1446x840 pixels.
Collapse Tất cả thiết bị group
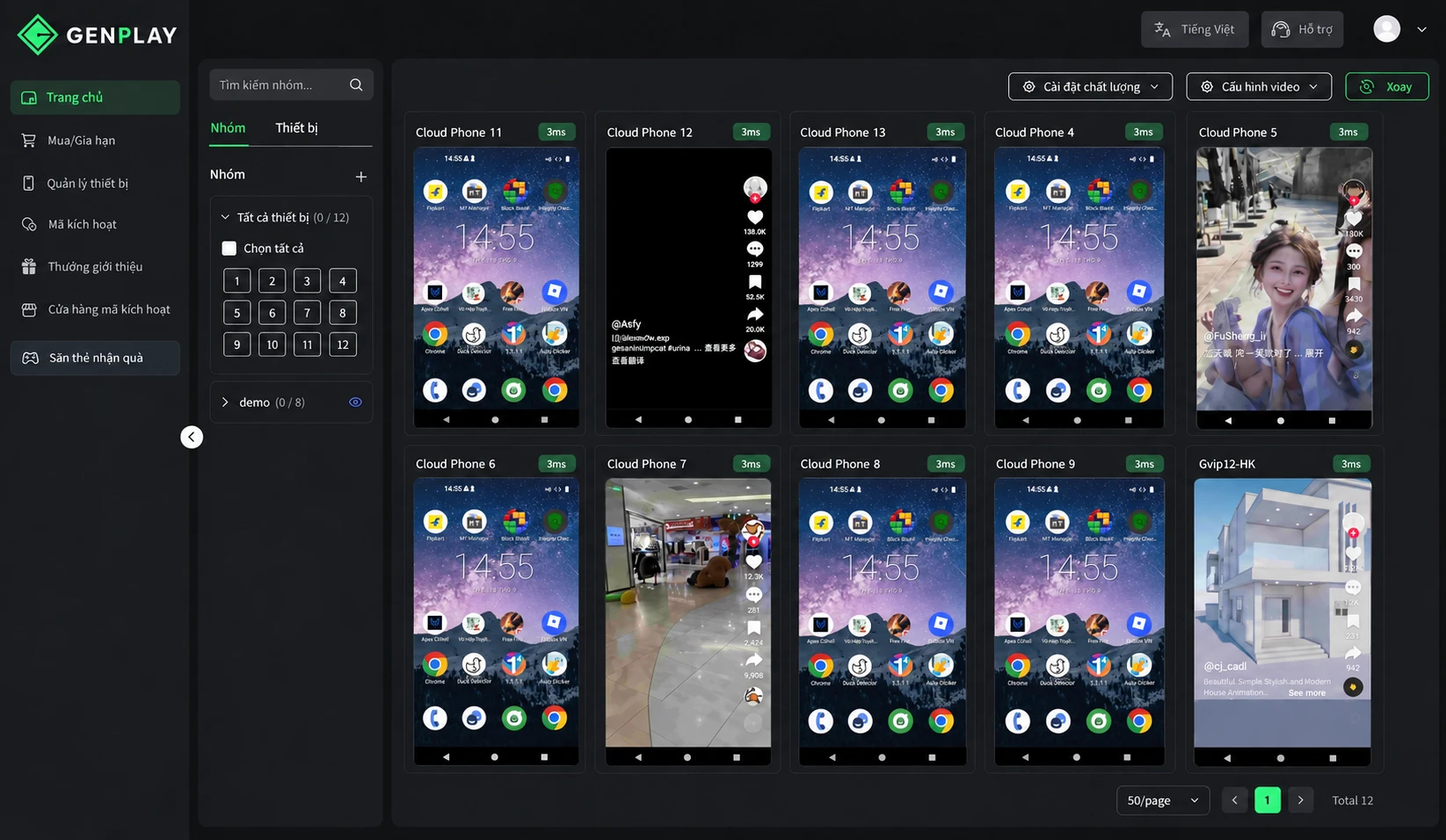(x=225, y=217)
